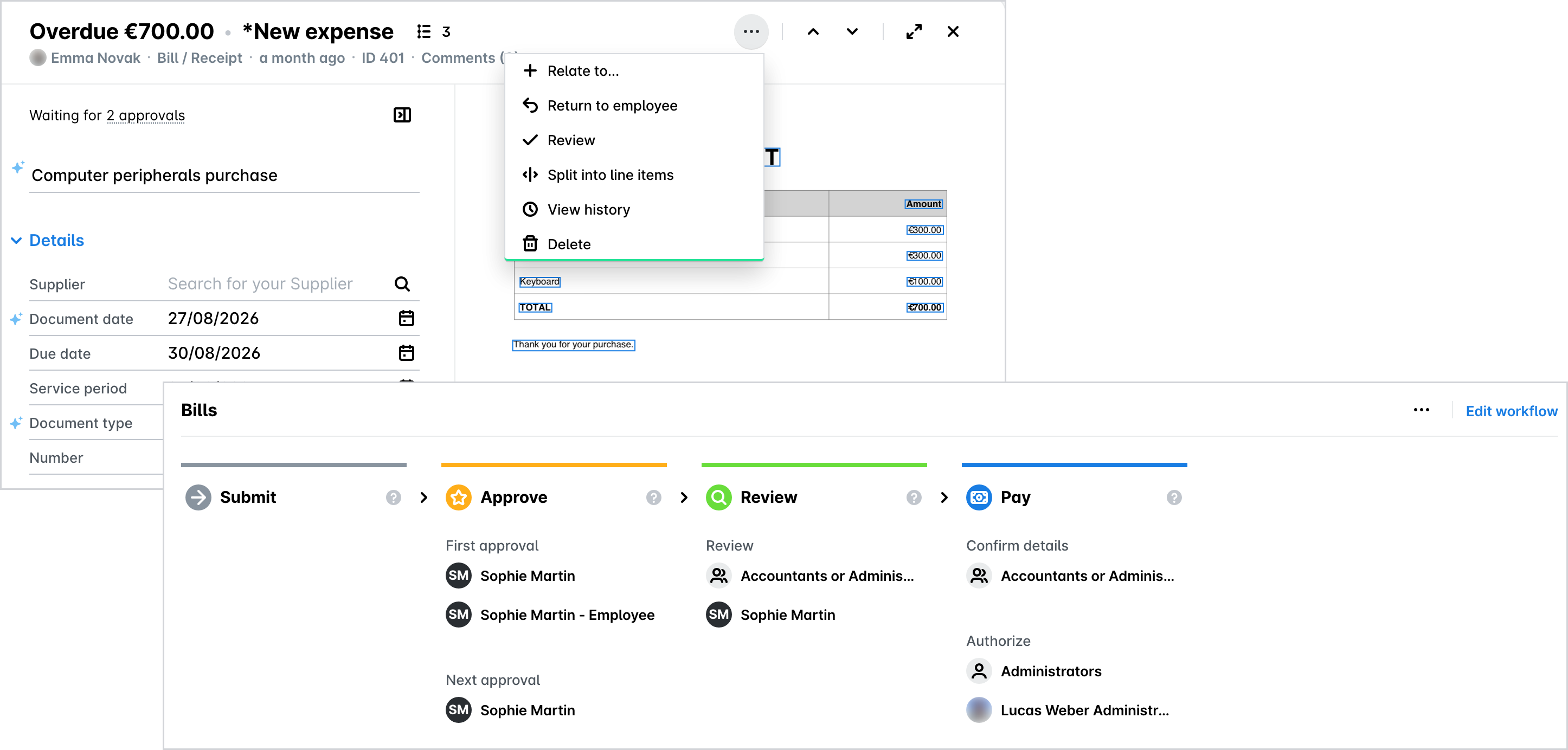Viewport: 1568px width, 750px height.
Task: Click the search icon in Supplier field
Action: coord(402,284)
